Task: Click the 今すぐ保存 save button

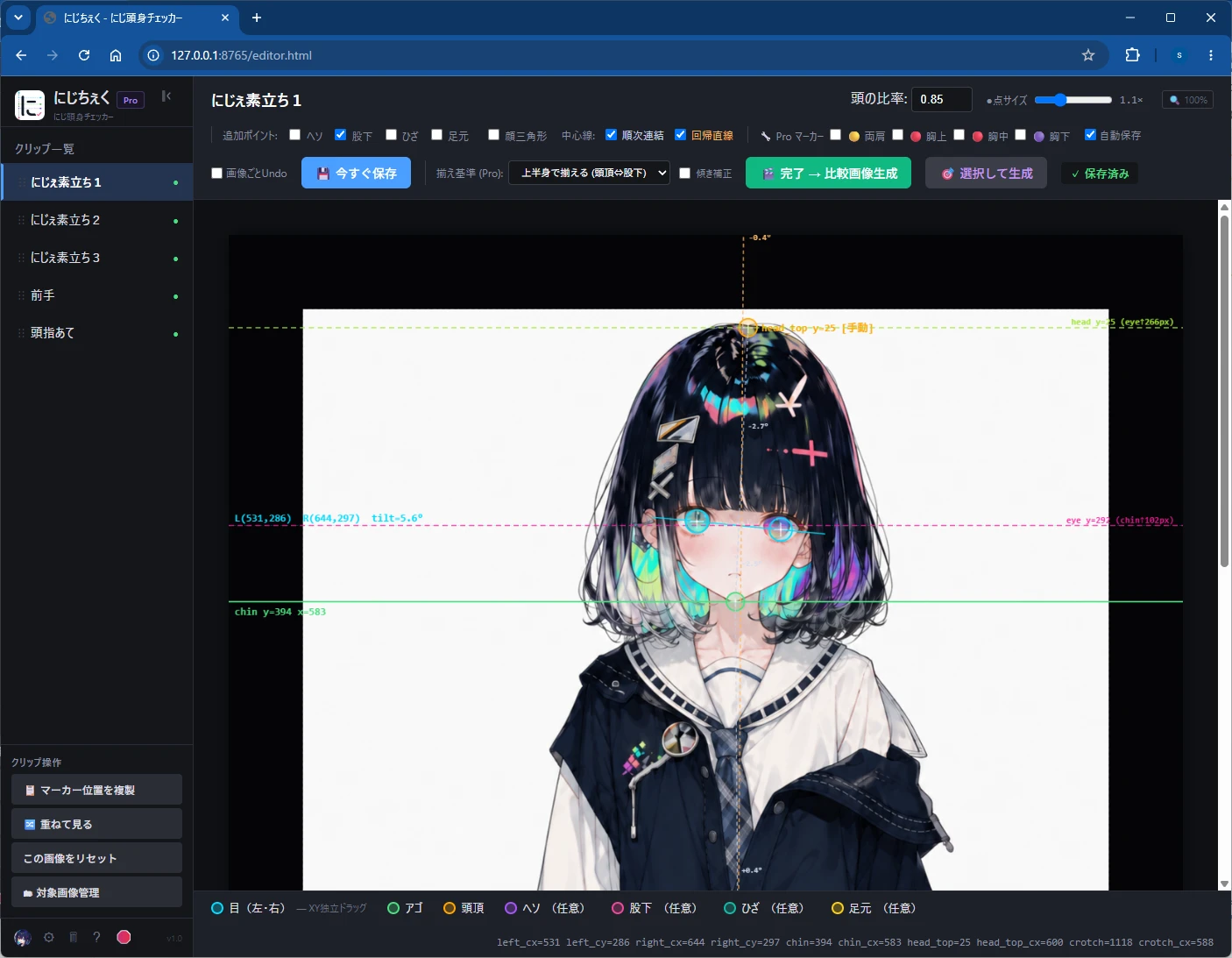Action: [x=356, y=174]
